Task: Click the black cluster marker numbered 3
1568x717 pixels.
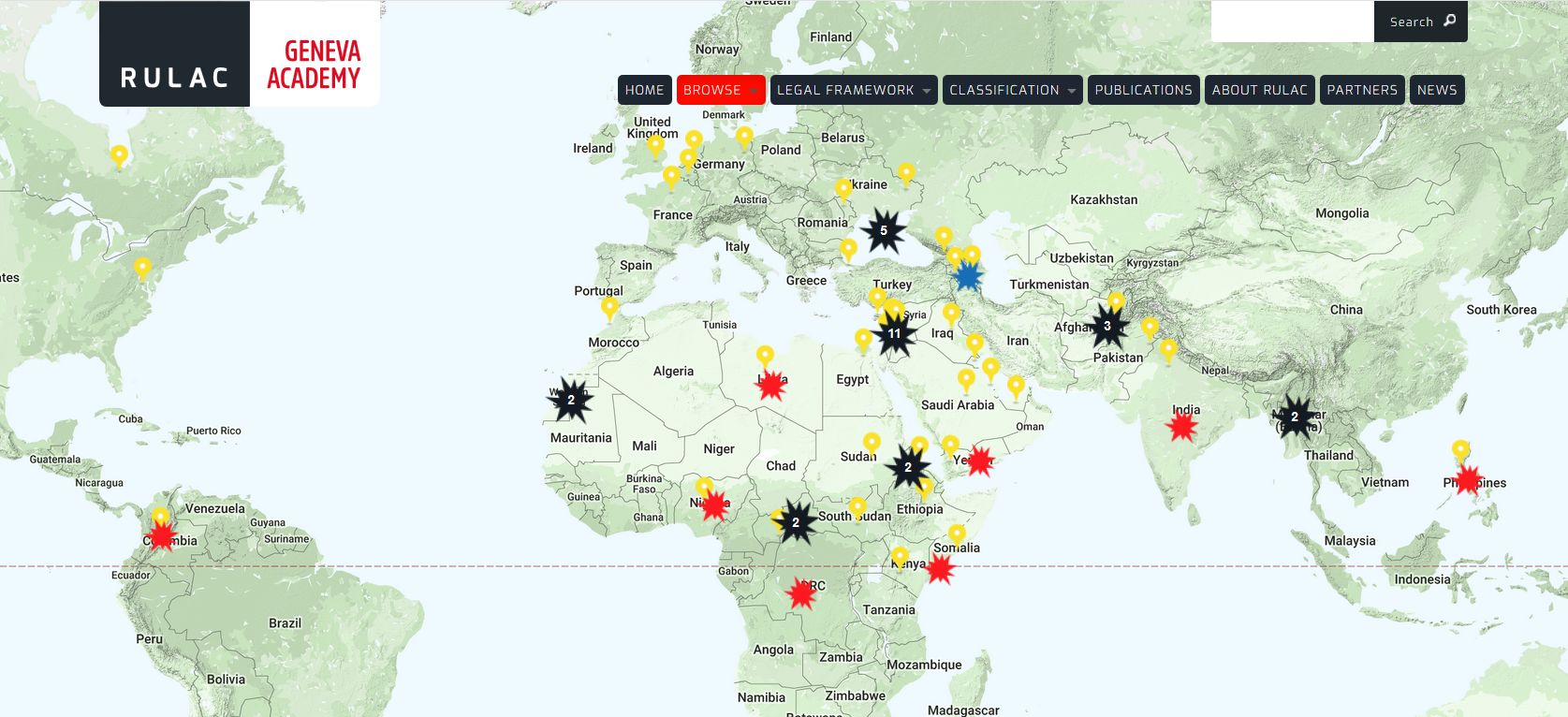Action: point(1107,327)
